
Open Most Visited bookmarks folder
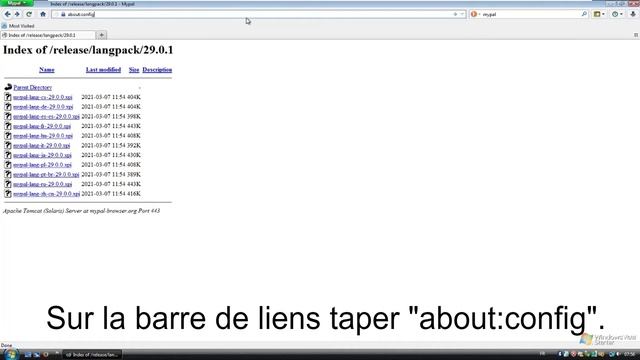(18, 26)
